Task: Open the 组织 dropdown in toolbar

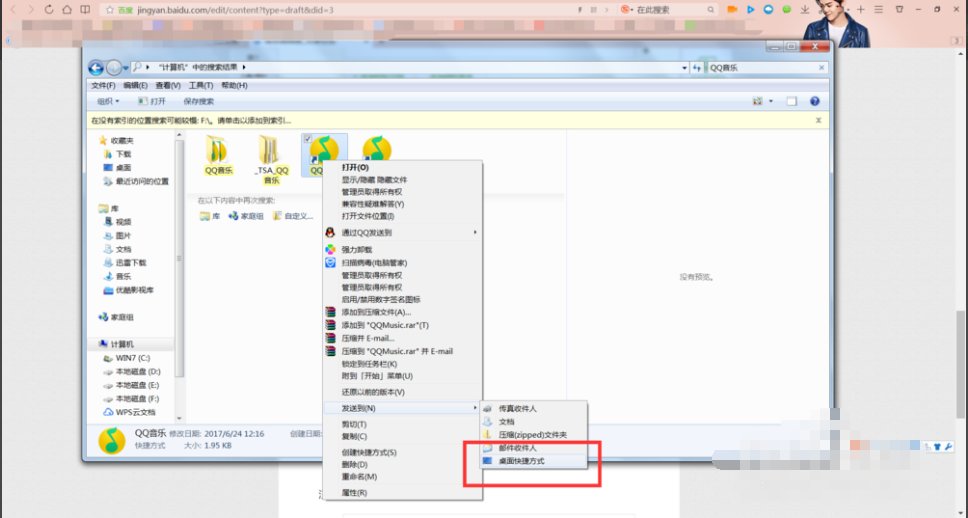Action: click(x=107, y=101)
